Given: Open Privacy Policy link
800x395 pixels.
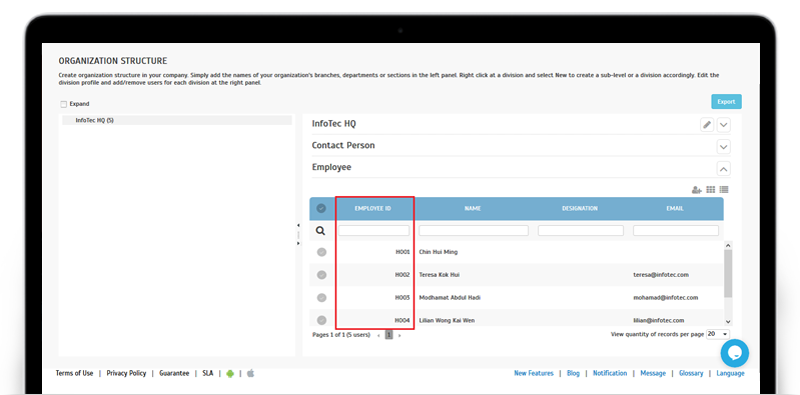Looking at the screenshot, I should (126, 373).
